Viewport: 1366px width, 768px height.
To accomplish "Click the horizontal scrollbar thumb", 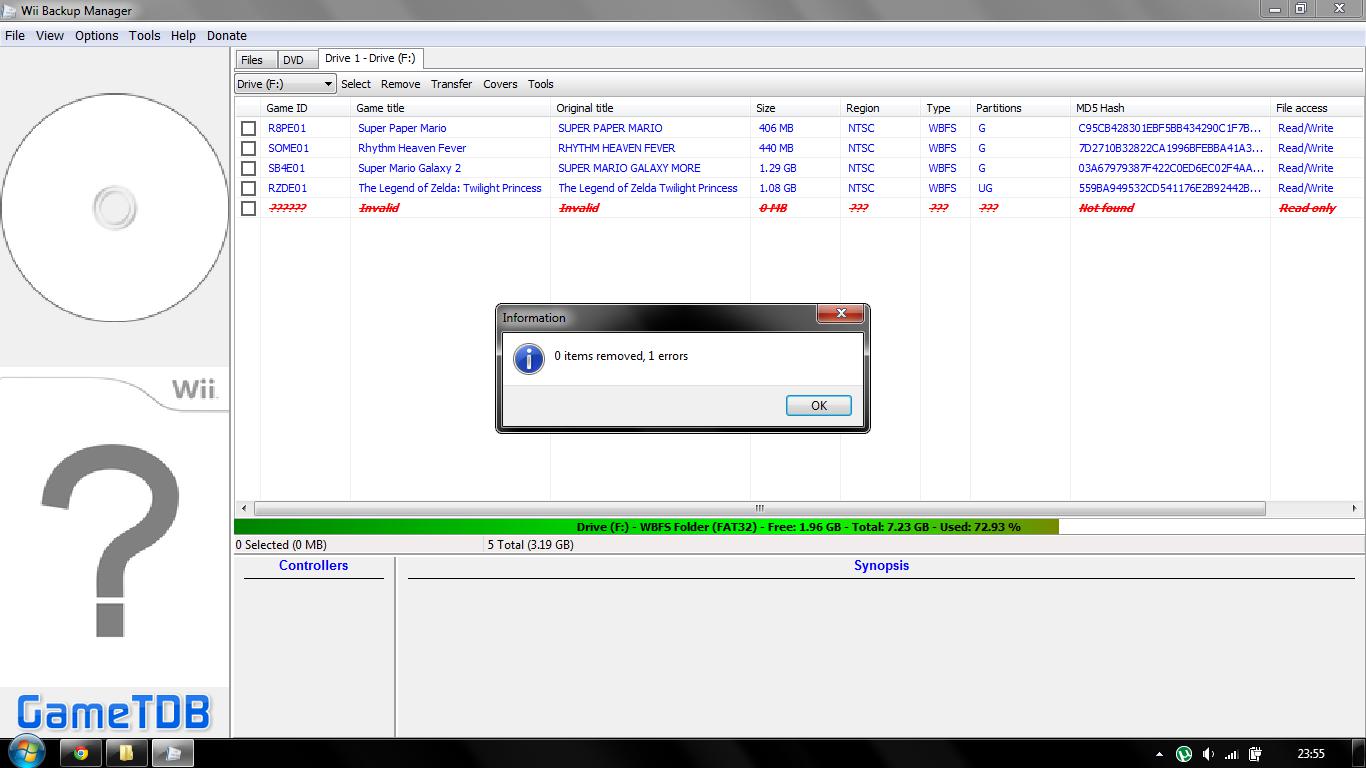I will pyautogui.click(x=760, y=508).
